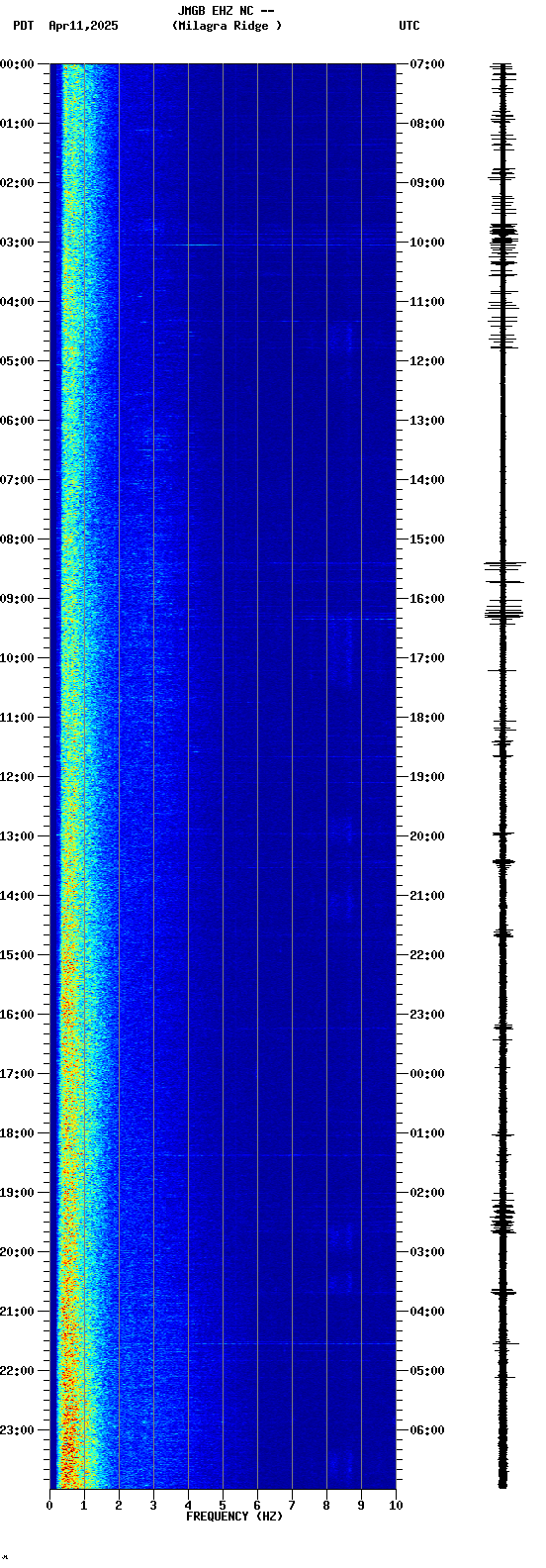Click the frequency axis tick '6'
Screen dimensions: 546x1568
pyautogui.click(x=257, y=1506)
